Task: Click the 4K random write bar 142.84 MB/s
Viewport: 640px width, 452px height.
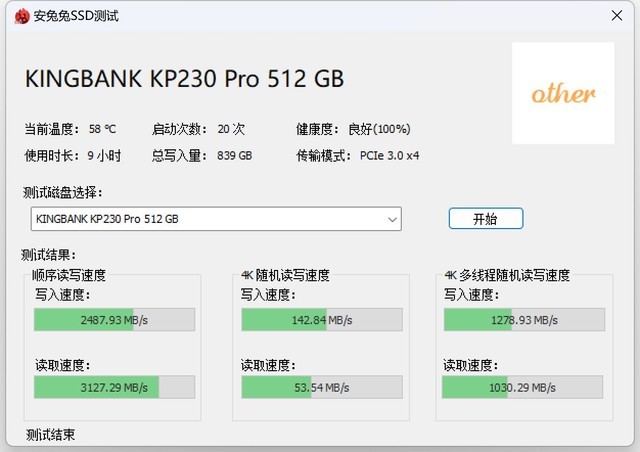Action: [x=322, y=320]
